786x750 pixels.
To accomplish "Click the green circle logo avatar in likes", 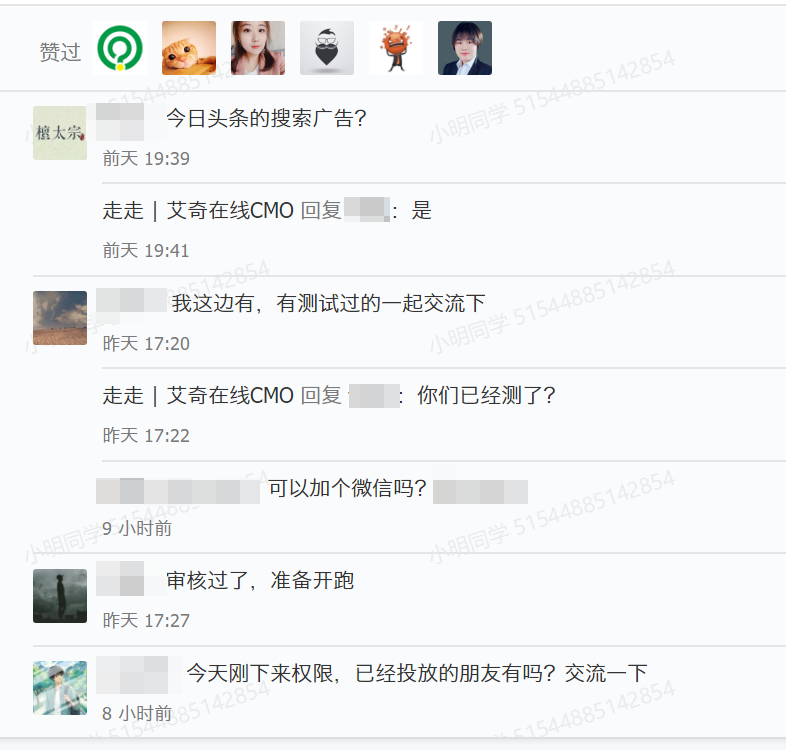I will click(120, 48).
